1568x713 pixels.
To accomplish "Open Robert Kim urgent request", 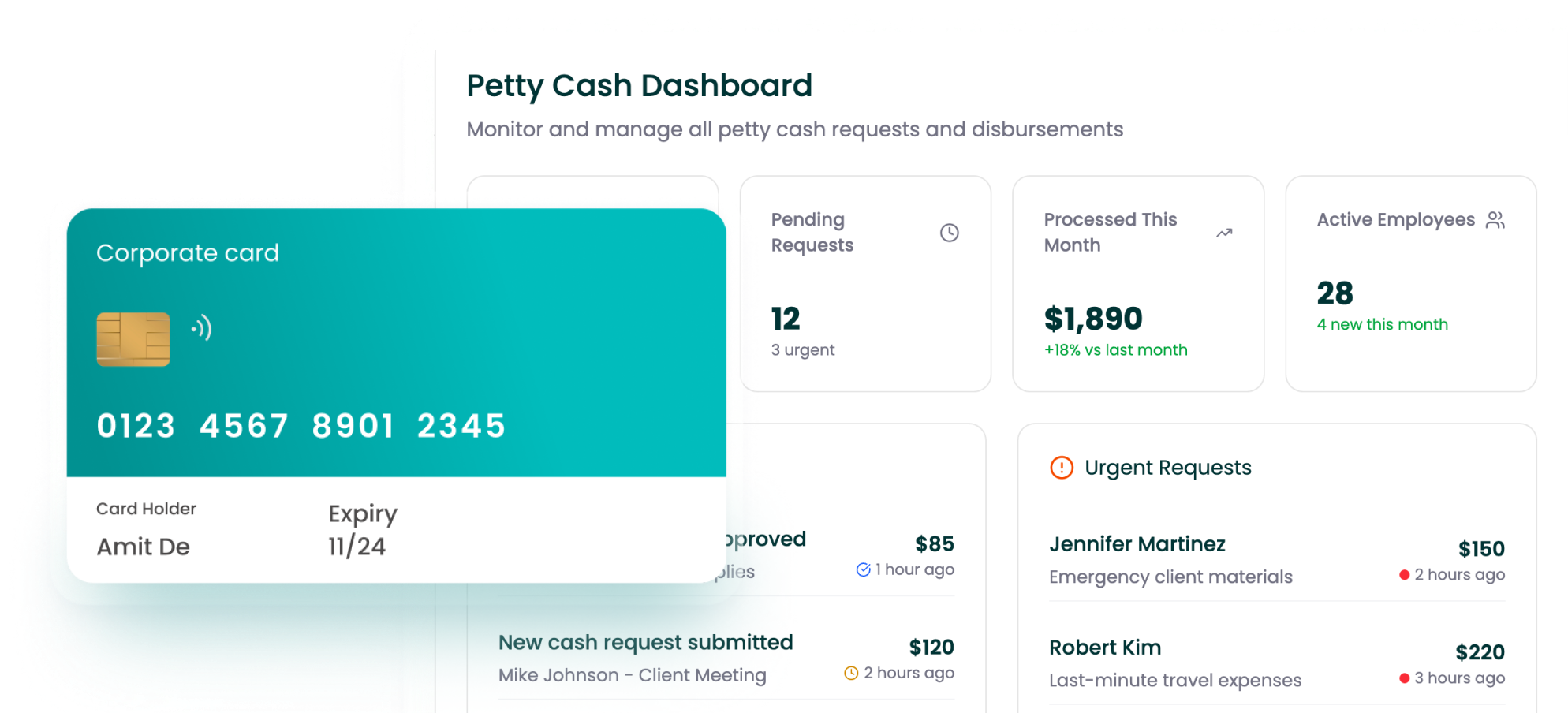I will tap(1104, 648).
